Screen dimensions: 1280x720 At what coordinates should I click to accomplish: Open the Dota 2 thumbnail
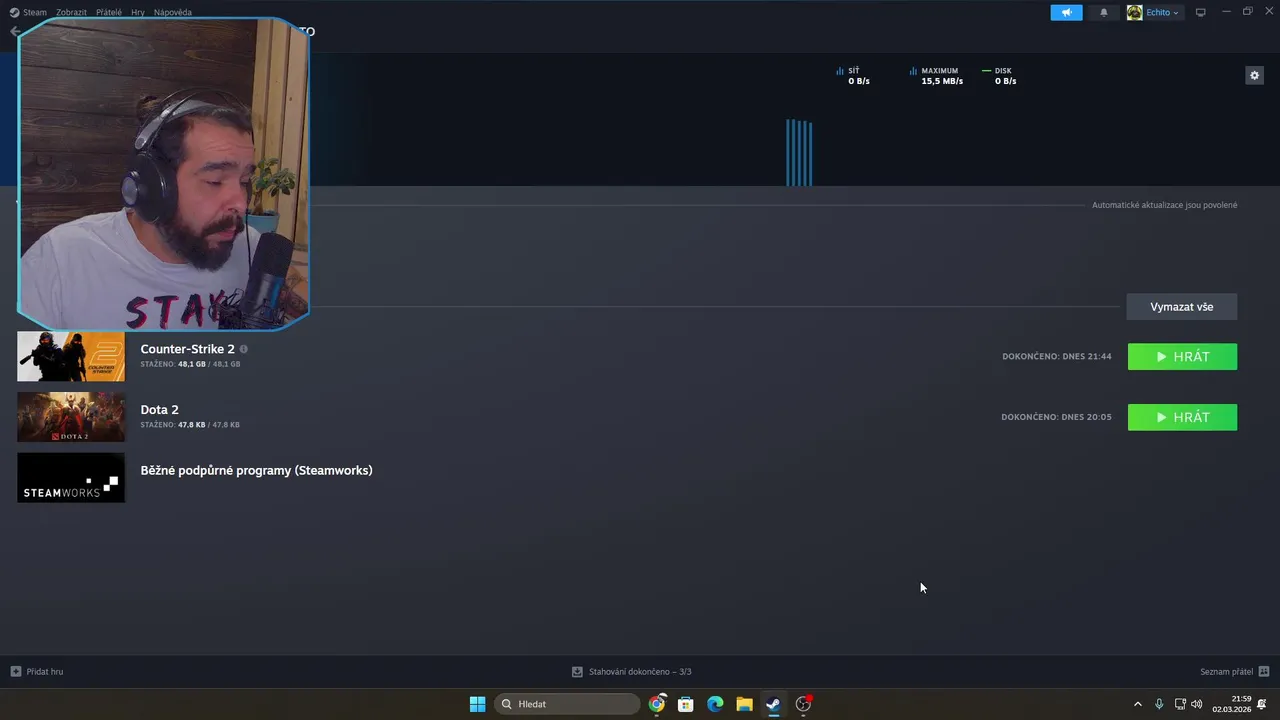pyautogui.click(x=71, y=417)
